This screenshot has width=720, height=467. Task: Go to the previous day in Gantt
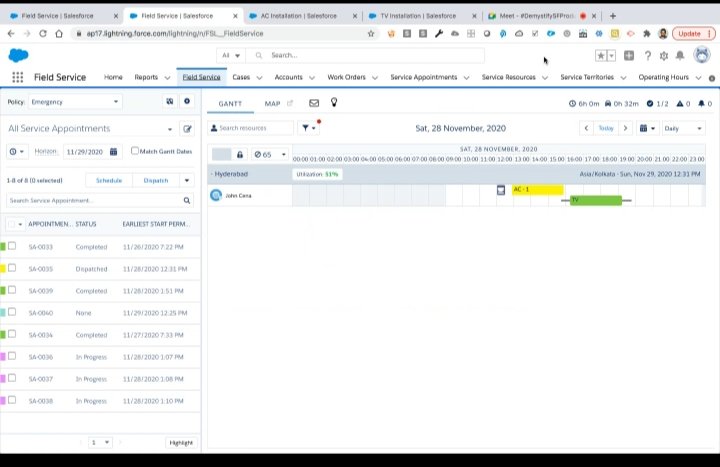point(586,128)
